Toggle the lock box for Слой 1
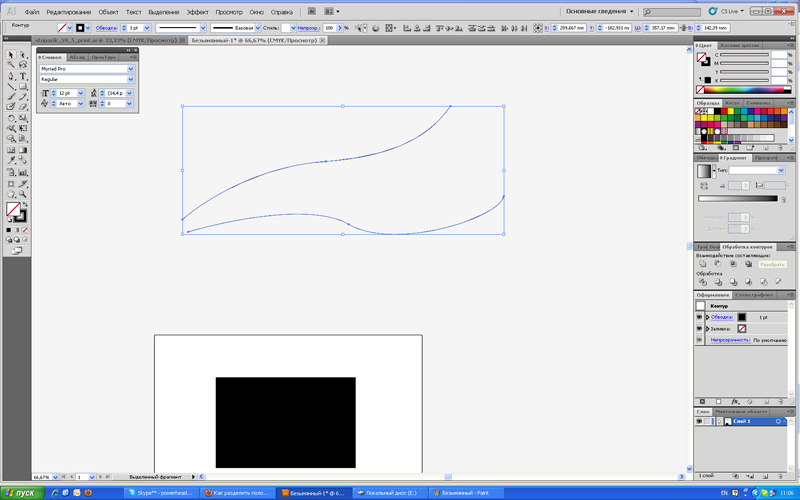Viewport: 800px width, 500px height. tap(708, 421)
